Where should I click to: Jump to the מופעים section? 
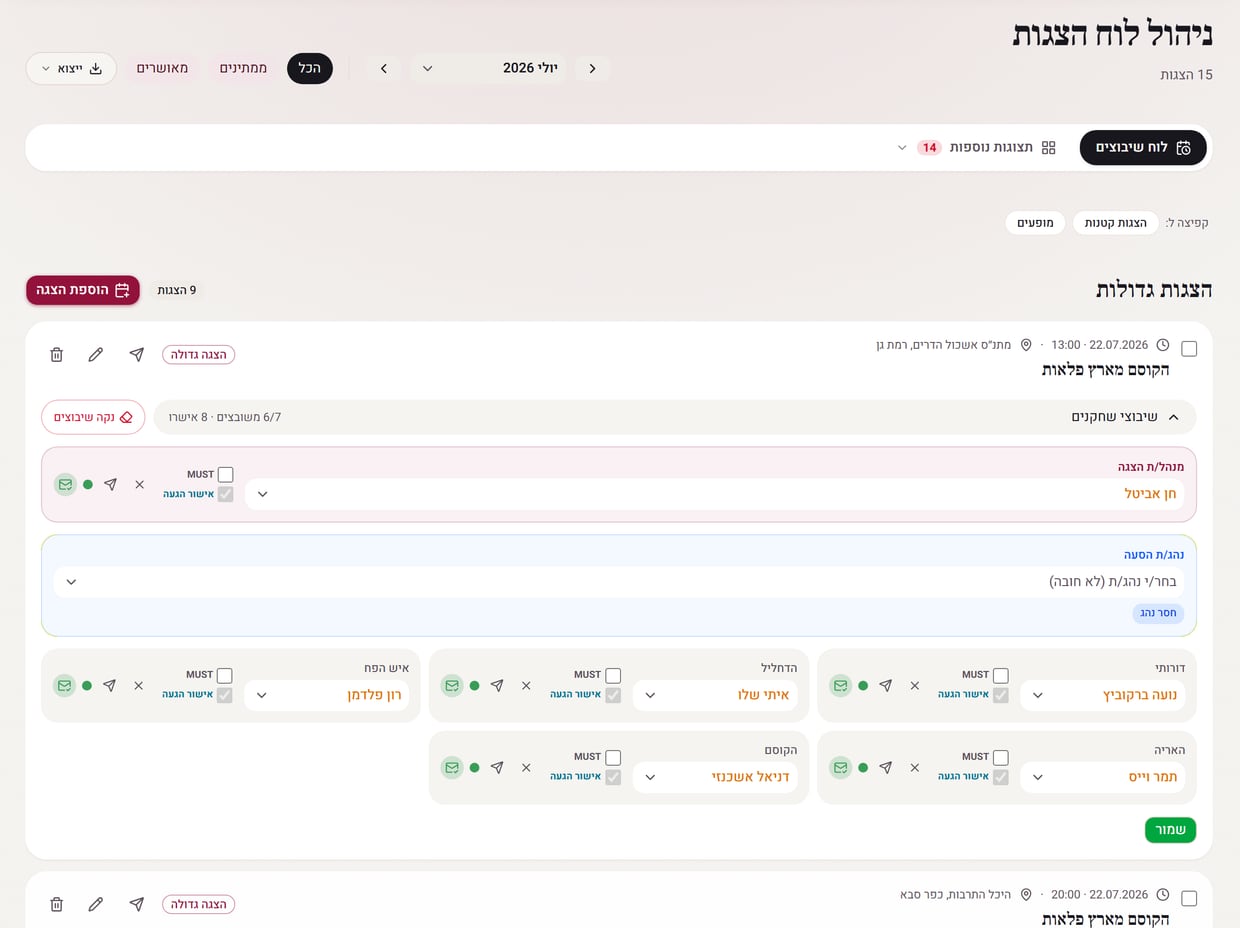pyautogui.click(x=1035, y=223)
